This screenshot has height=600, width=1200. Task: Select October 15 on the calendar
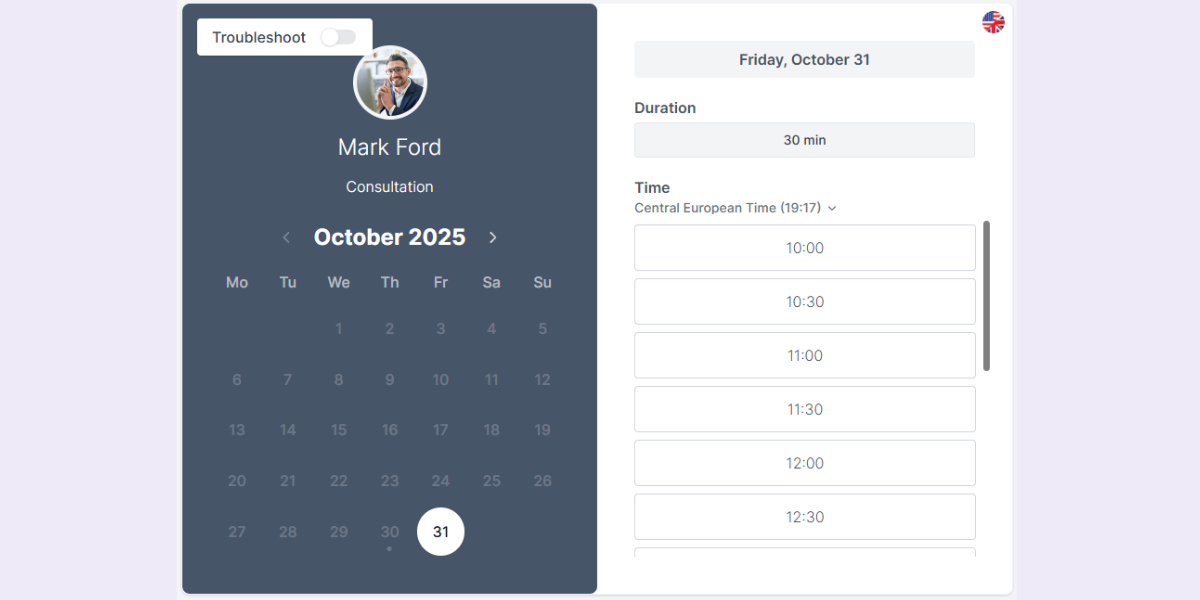[x=338, y=430]
